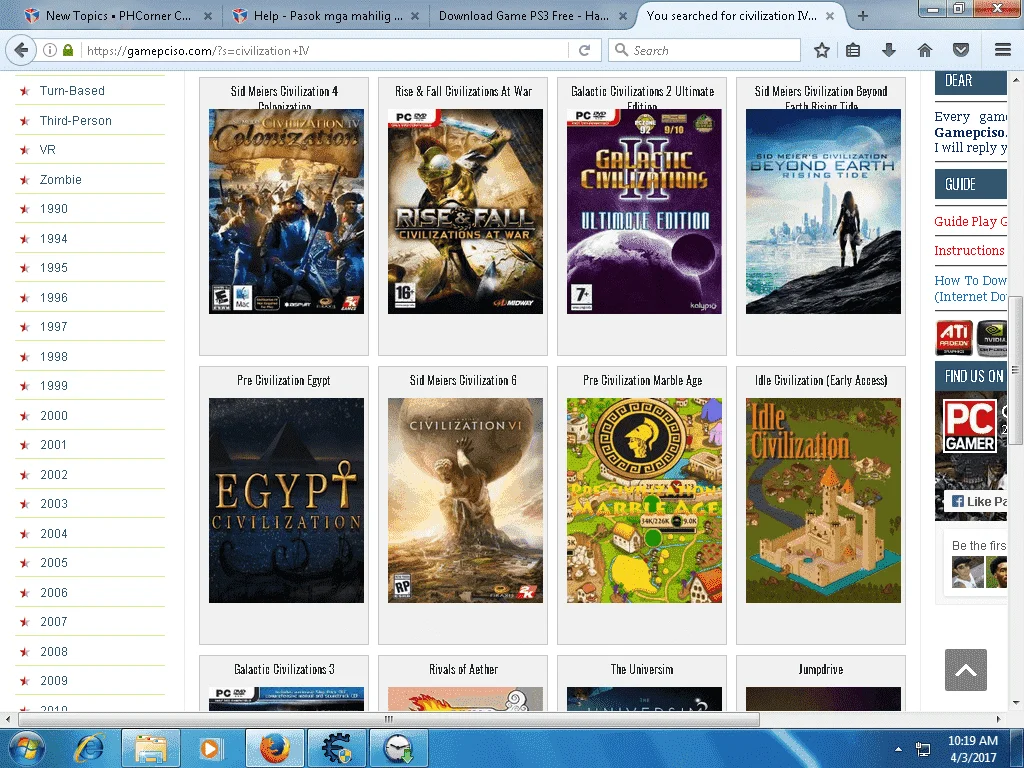1024x768 pixels.
Task: Click the Pocket save icon
Action: pos(960,50)
